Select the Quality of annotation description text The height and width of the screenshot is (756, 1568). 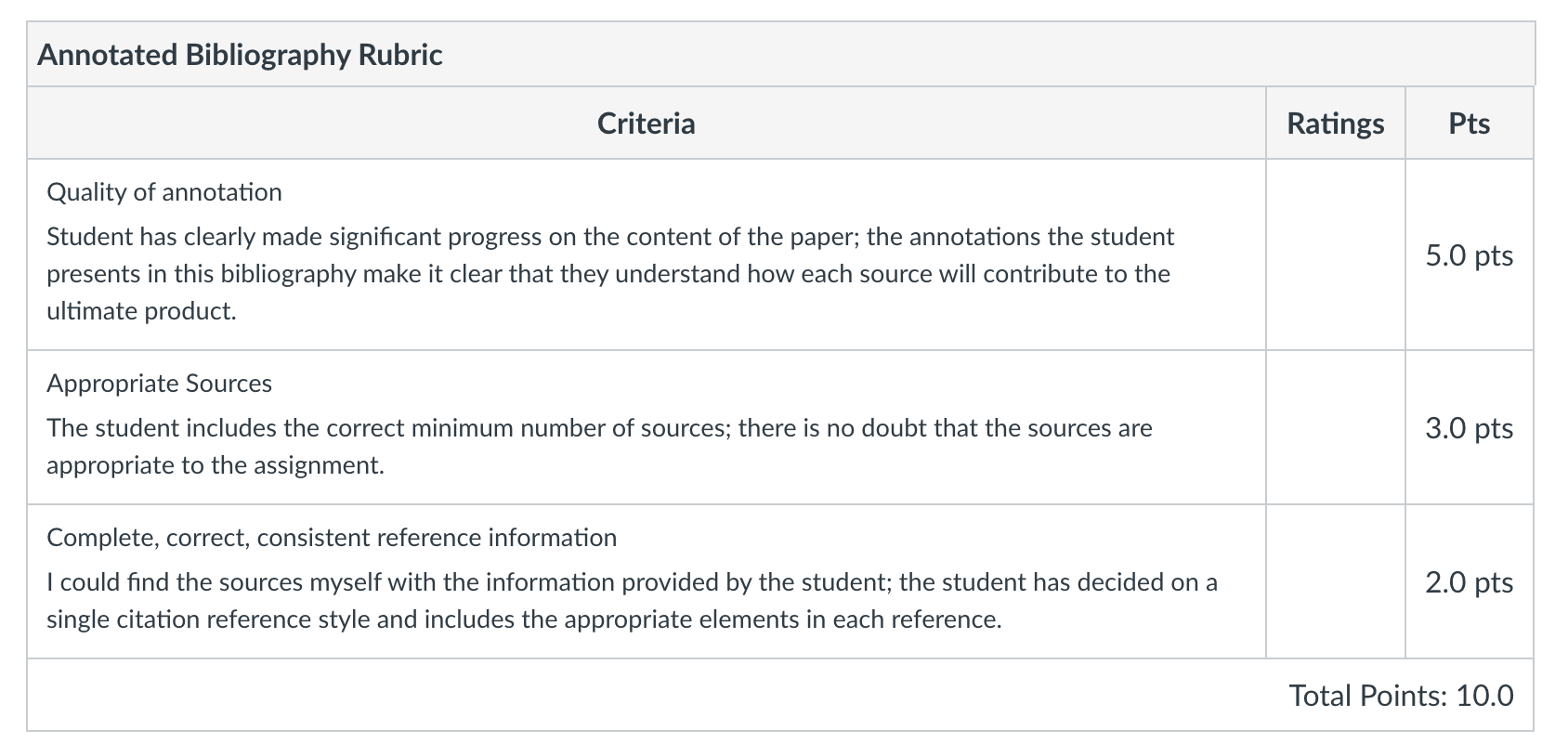[610, 274]
